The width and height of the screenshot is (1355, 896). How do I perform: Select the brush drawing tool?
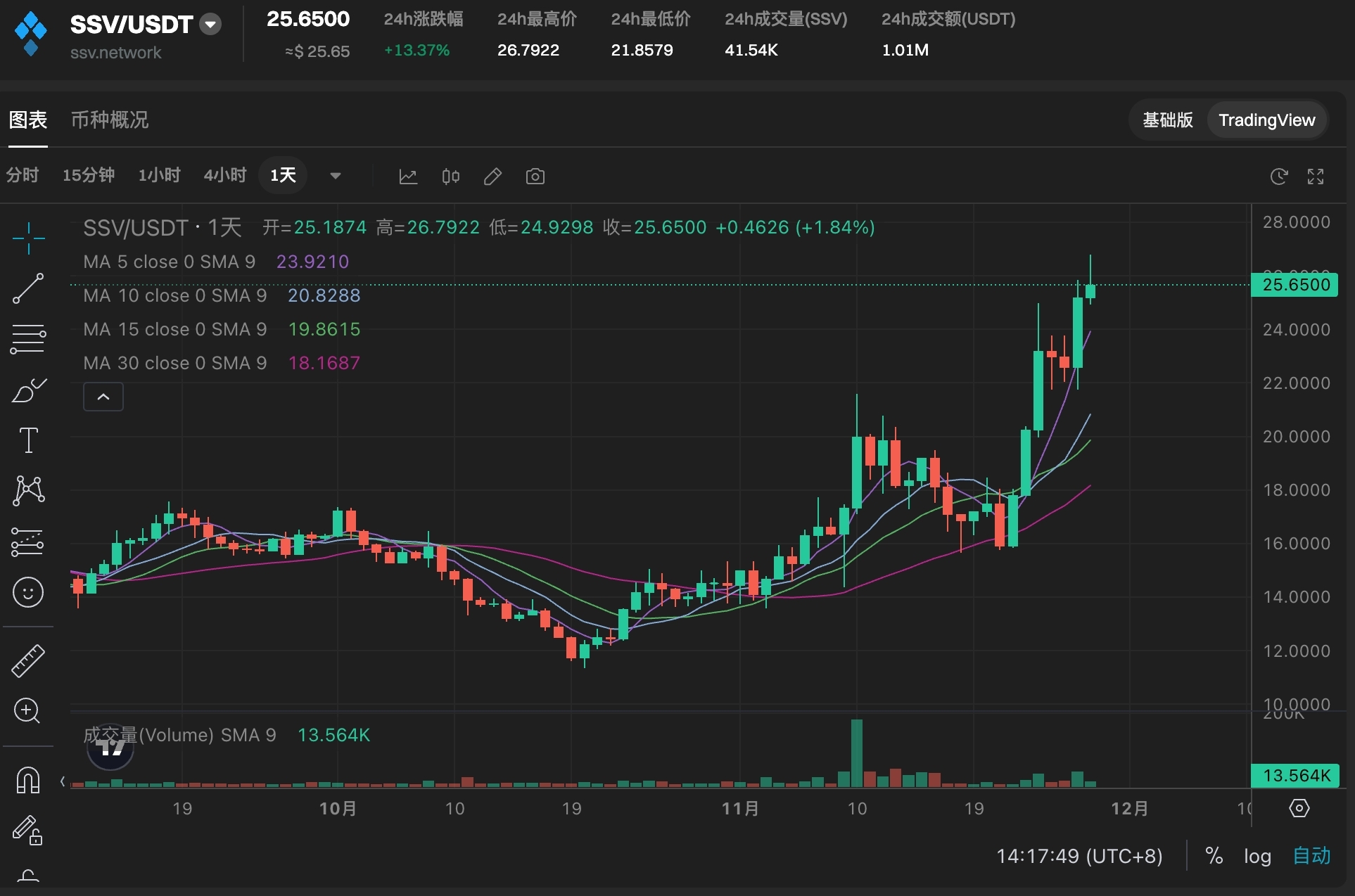click(x=28, y=390)
